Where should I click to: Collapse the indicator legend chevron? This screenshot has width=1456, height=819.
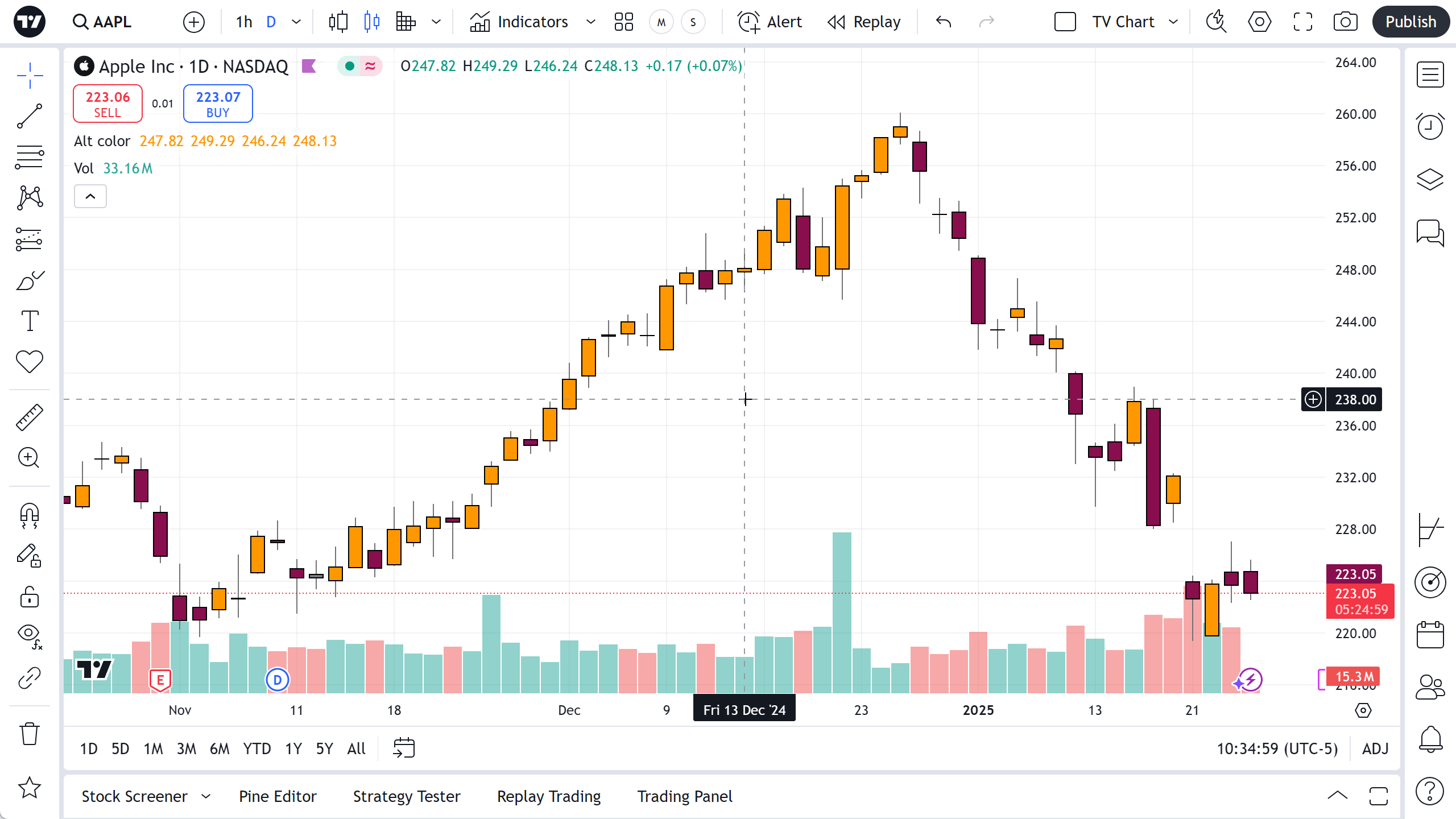(90, 197)
